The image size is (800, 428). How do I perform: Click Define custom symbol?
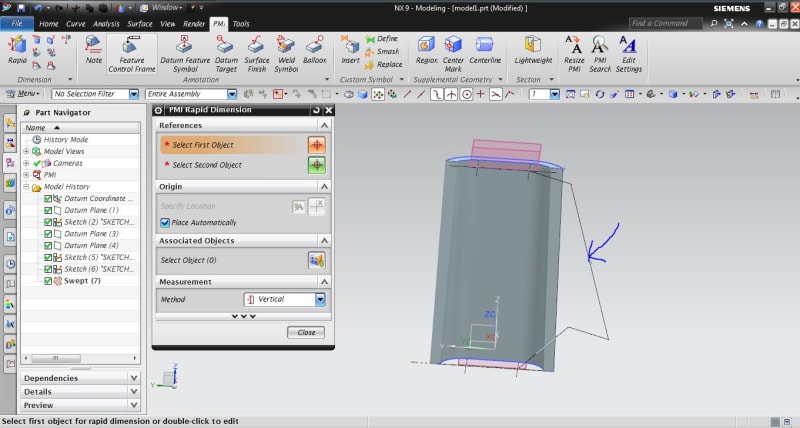click(382, 39)
